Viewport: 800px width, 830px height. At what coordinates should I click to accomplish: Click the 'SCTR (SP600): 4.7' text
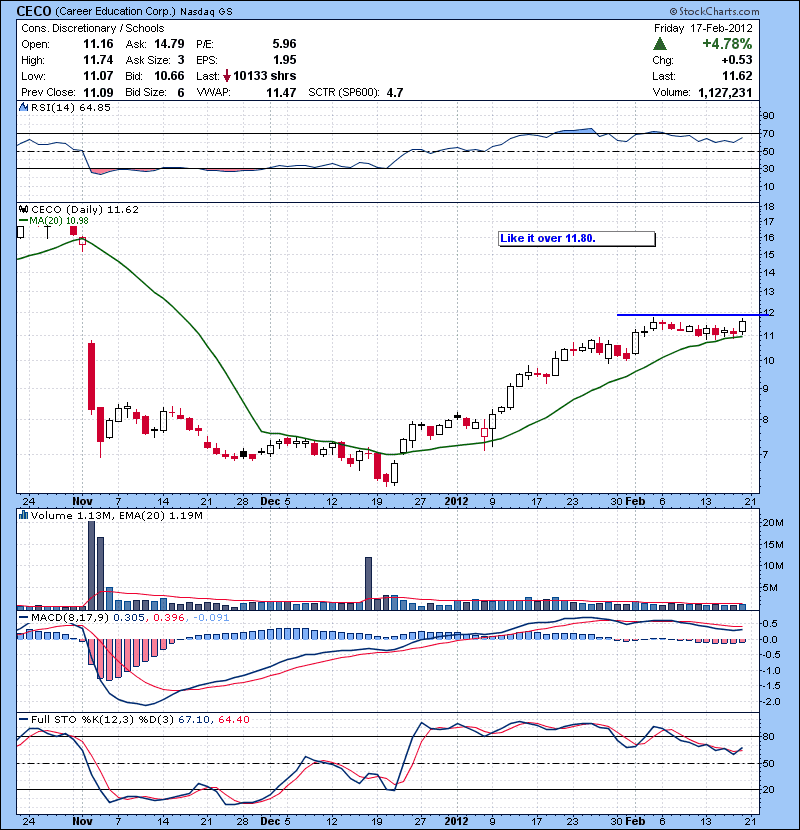pos(356,93)
